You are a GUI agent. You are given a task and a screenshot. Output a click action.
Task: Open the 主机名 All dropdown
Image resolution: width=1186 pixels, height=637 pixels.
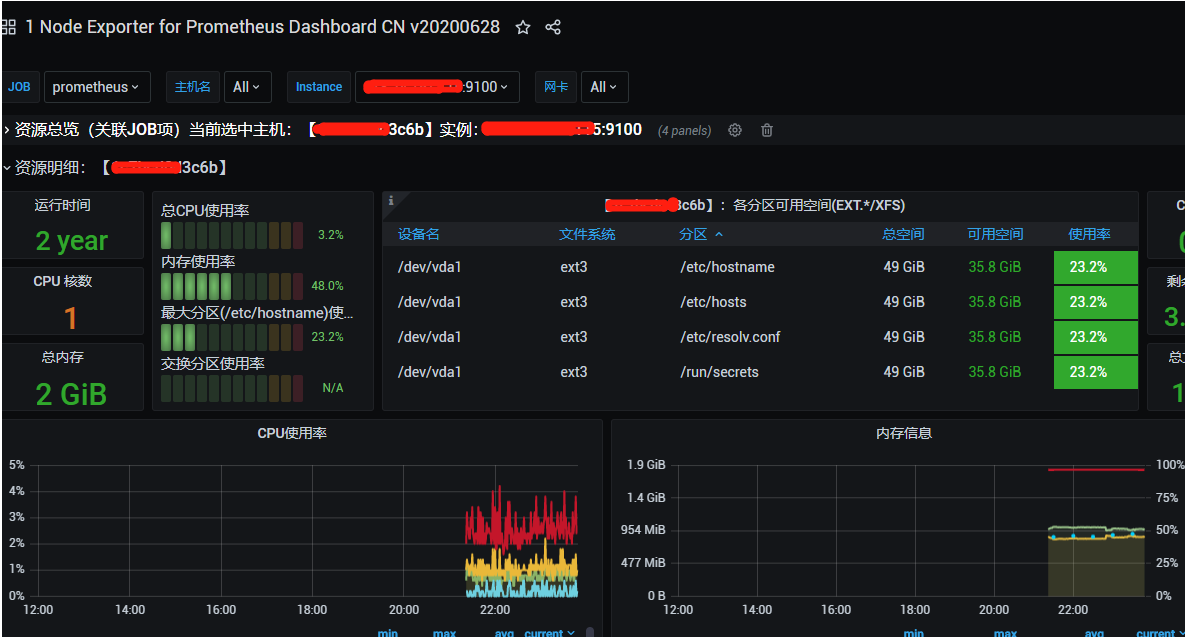point(247,87)
